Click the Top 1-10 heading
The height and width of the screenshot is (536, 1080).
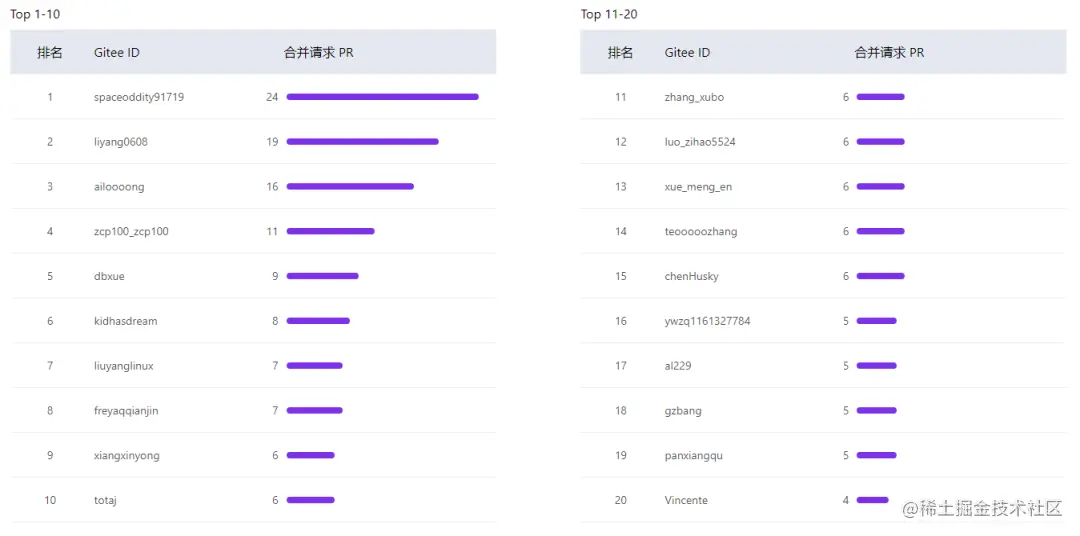(x=35, y=14)
